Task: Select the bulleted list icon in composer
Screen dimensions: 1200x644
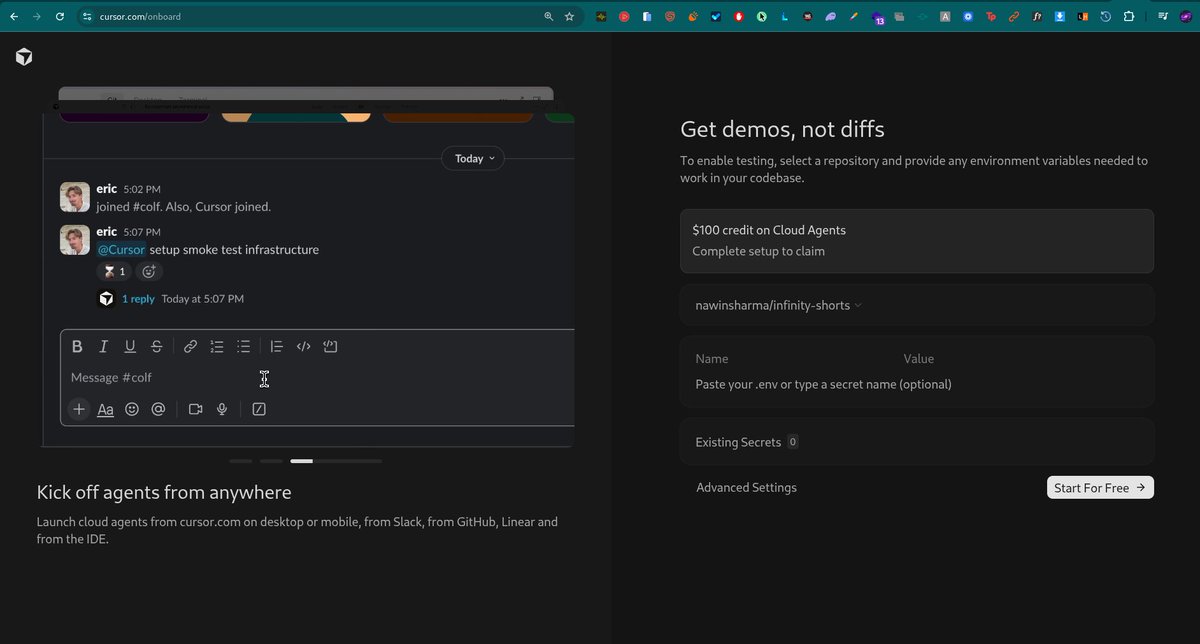Action: click(243, 347)
